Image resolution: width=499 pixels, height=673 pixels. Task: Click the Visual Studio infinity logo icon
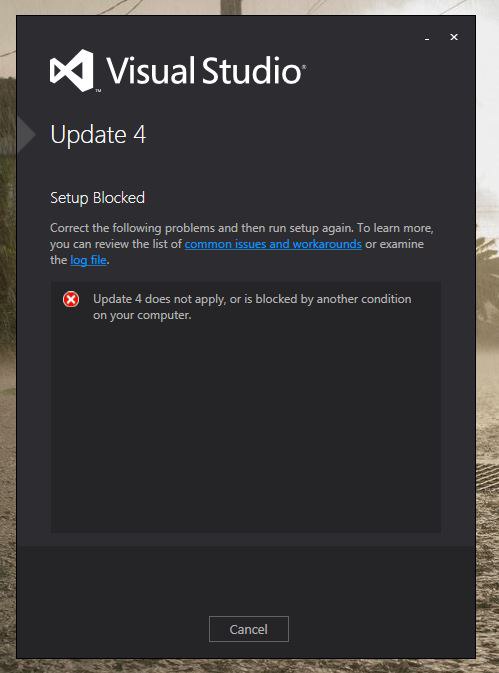[72, 70]
